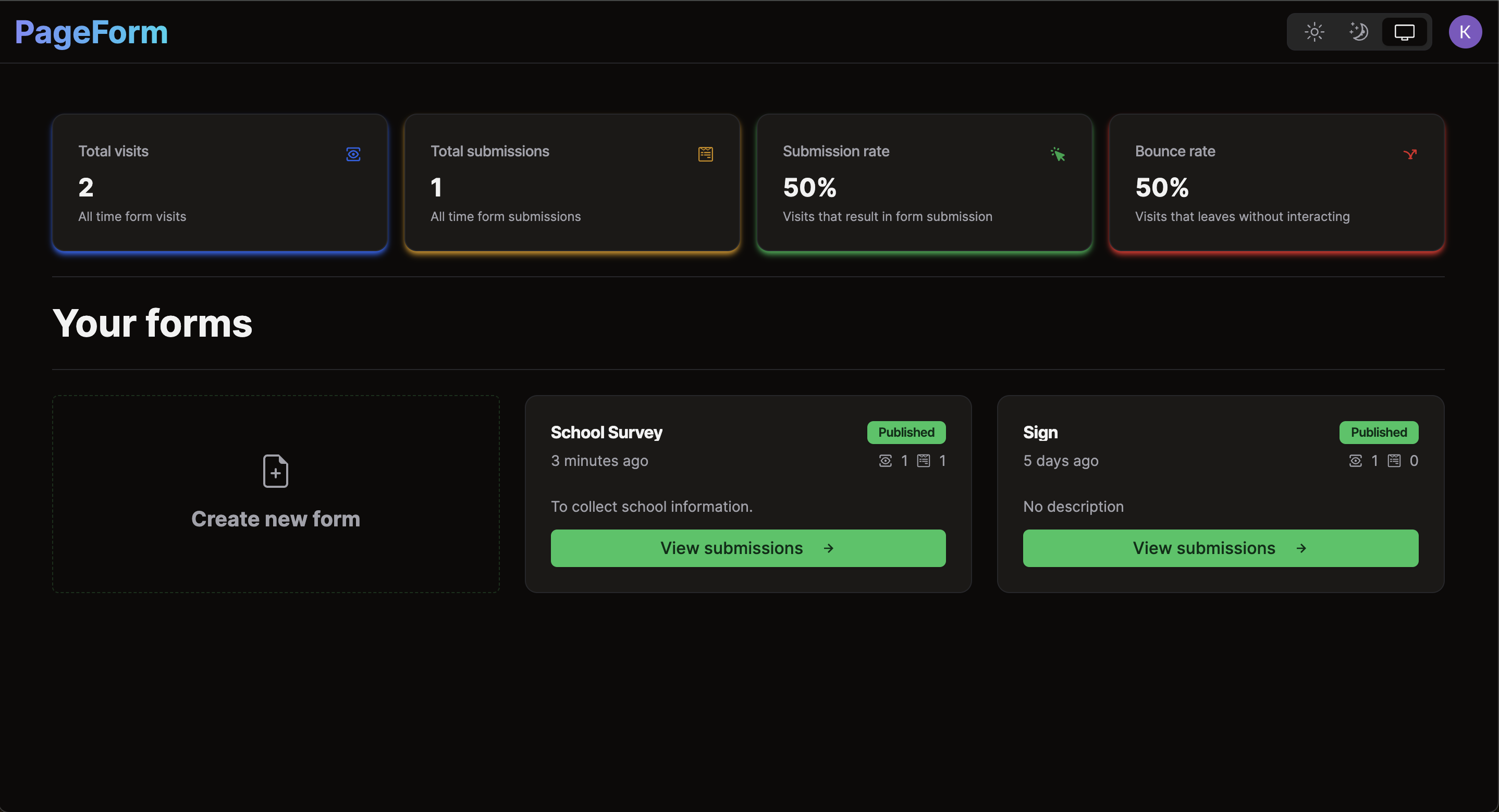View submissions for Sign form
The width and height of the screenshot is (1499, 812).
[x=1220, y=548]
